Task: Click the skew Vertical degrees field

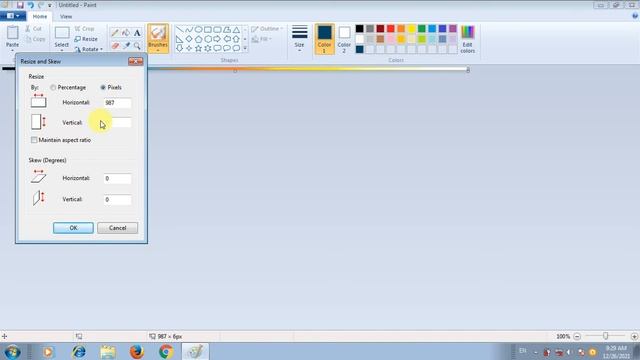Action: (118, 200)
